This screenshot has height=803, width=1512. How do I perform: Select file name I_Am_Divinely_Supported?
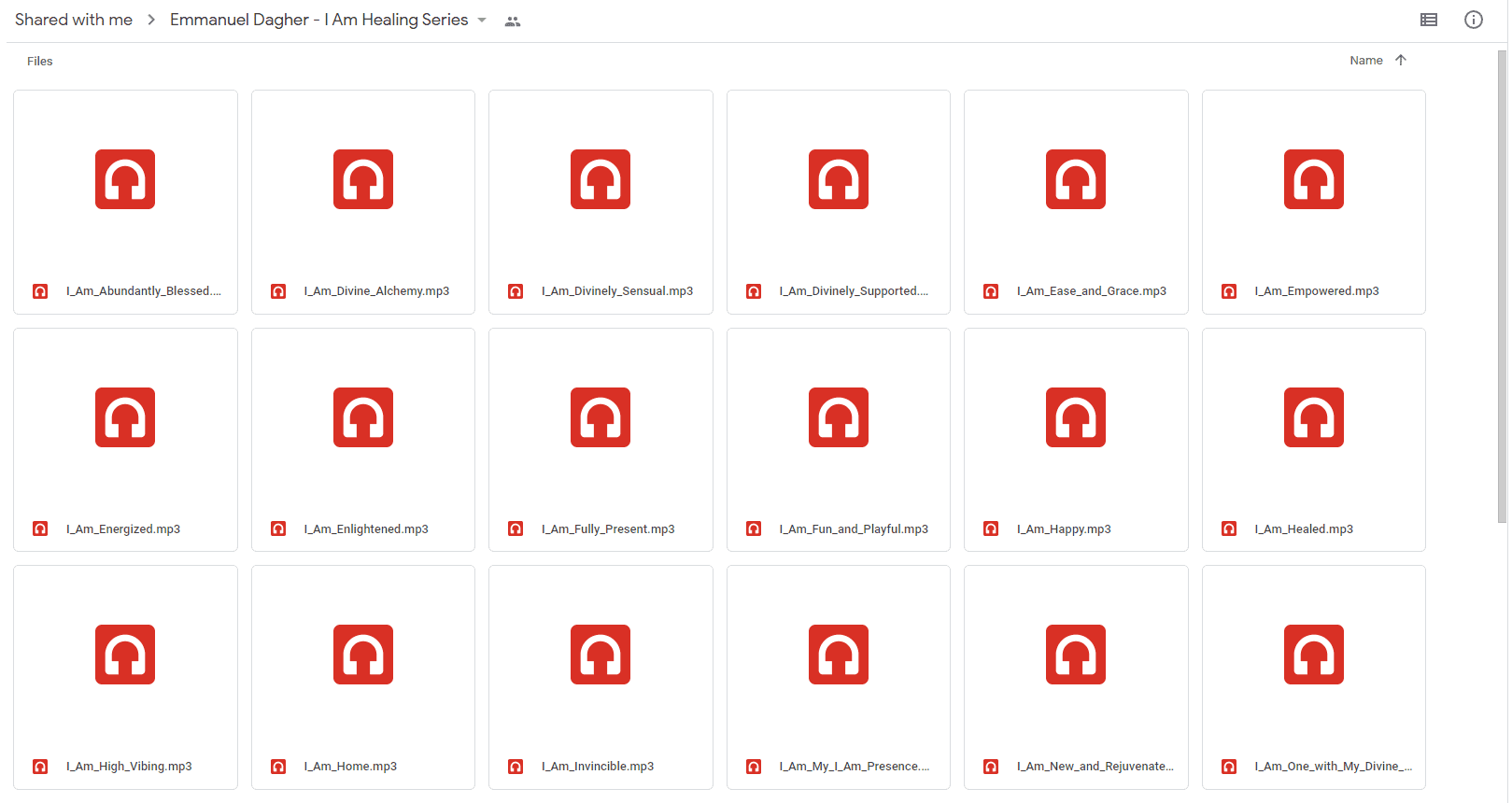[854, 291]
